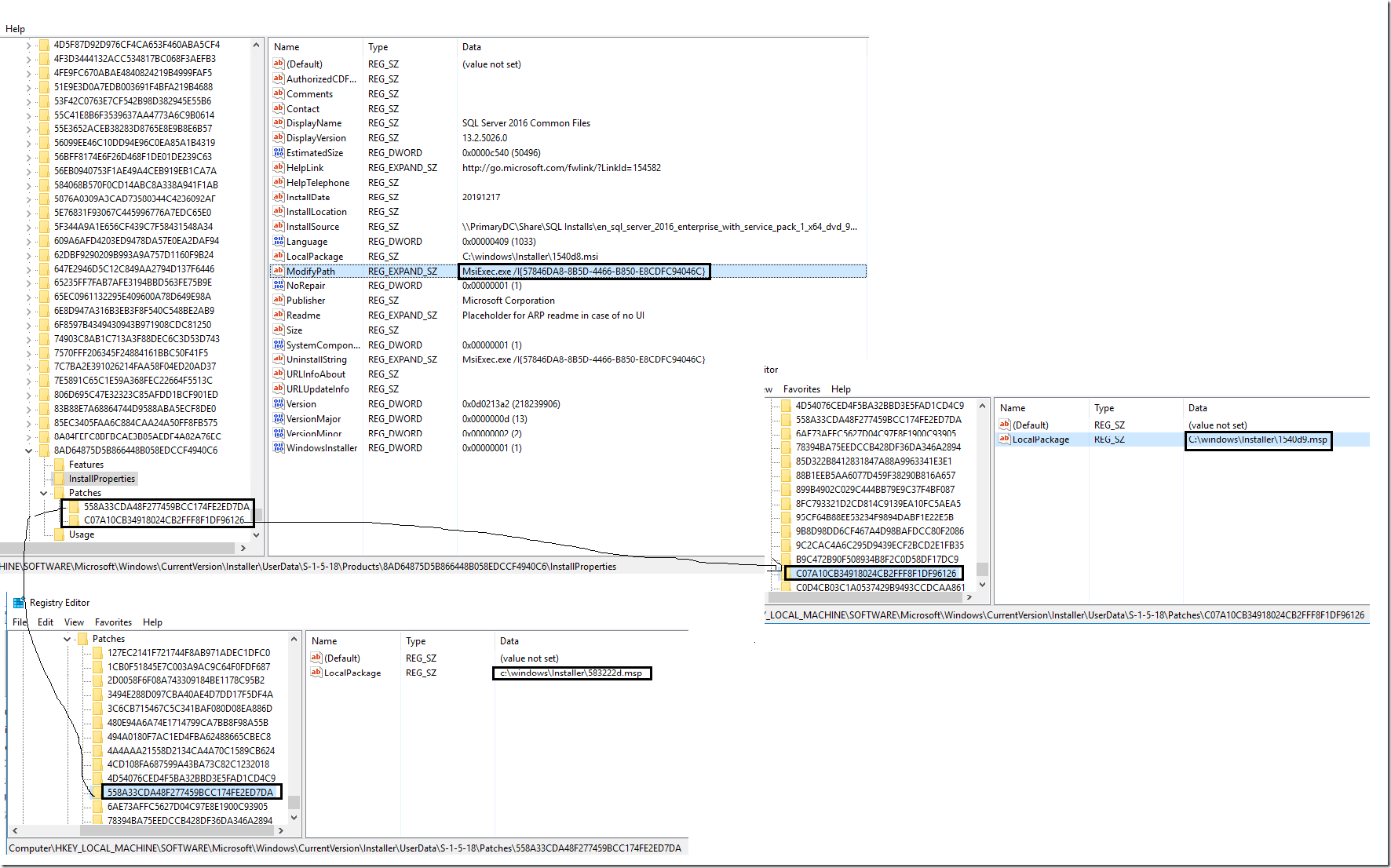Viewport: 1391px width, 868px height.
Task: Select the Publisher value entry
Action: pyautogui.click(x=305, y=301)
